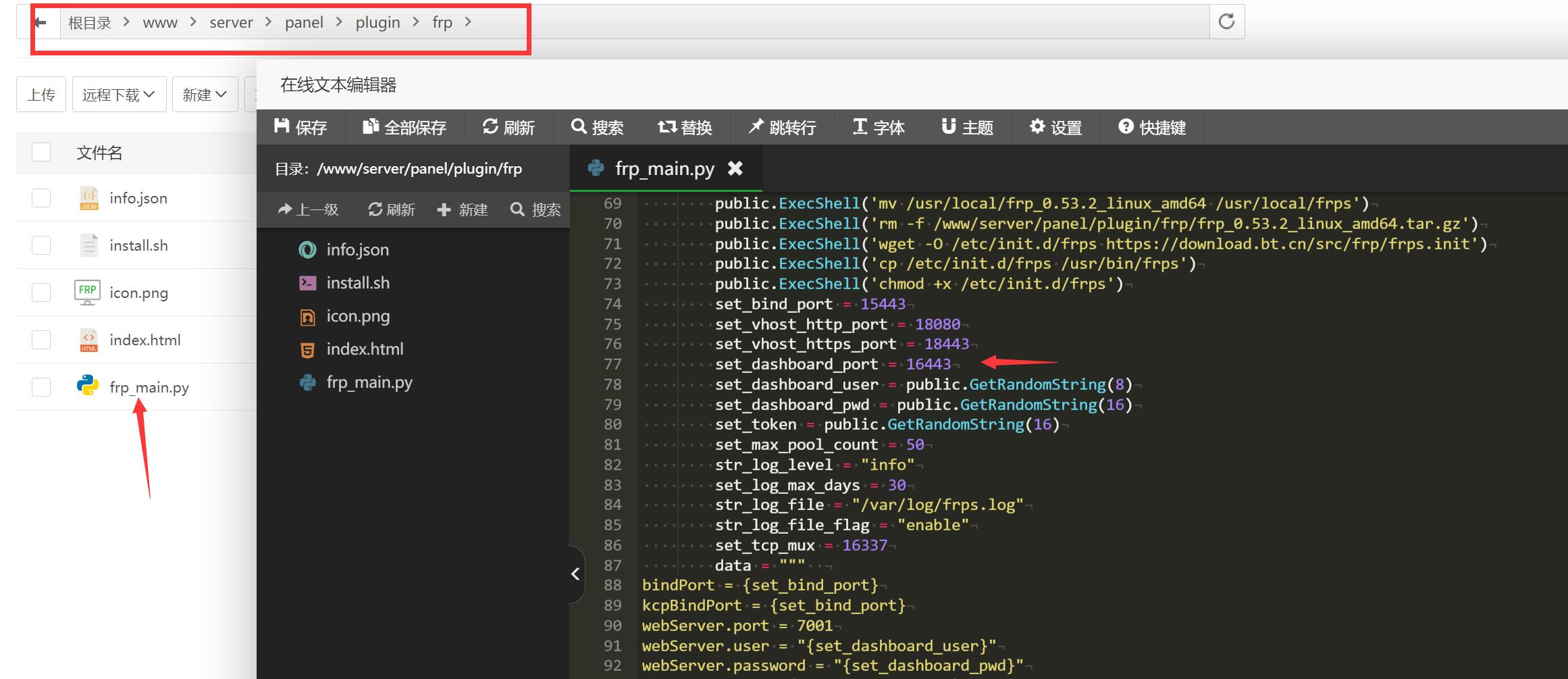
Task: Click the value 16443 on line 77
Action: [x=928, y=364]
